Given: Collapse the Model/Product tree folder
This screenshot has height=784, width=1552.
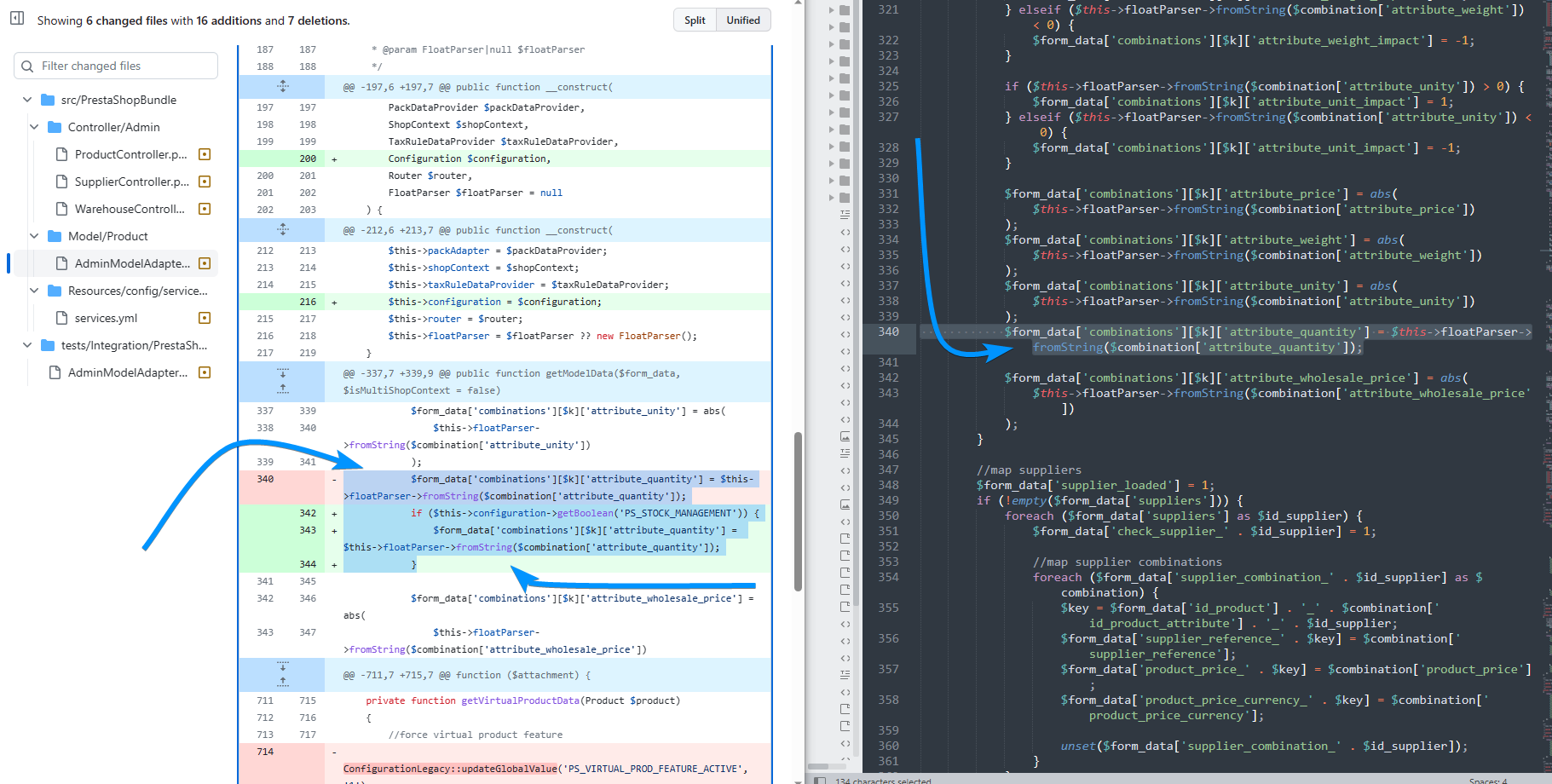Looking at the screenshot, I should pyautogui.click(x=34, y=236).
